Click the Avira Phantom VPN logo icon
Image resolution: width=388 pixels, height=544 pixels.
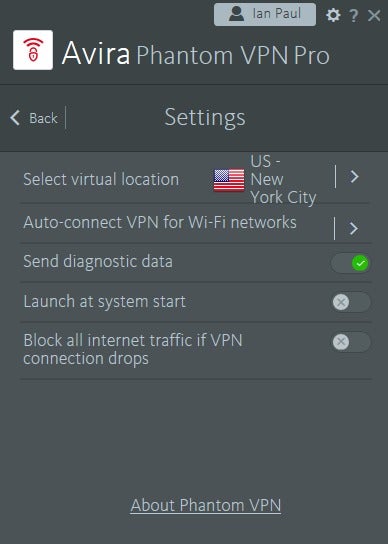pos(33,50)
